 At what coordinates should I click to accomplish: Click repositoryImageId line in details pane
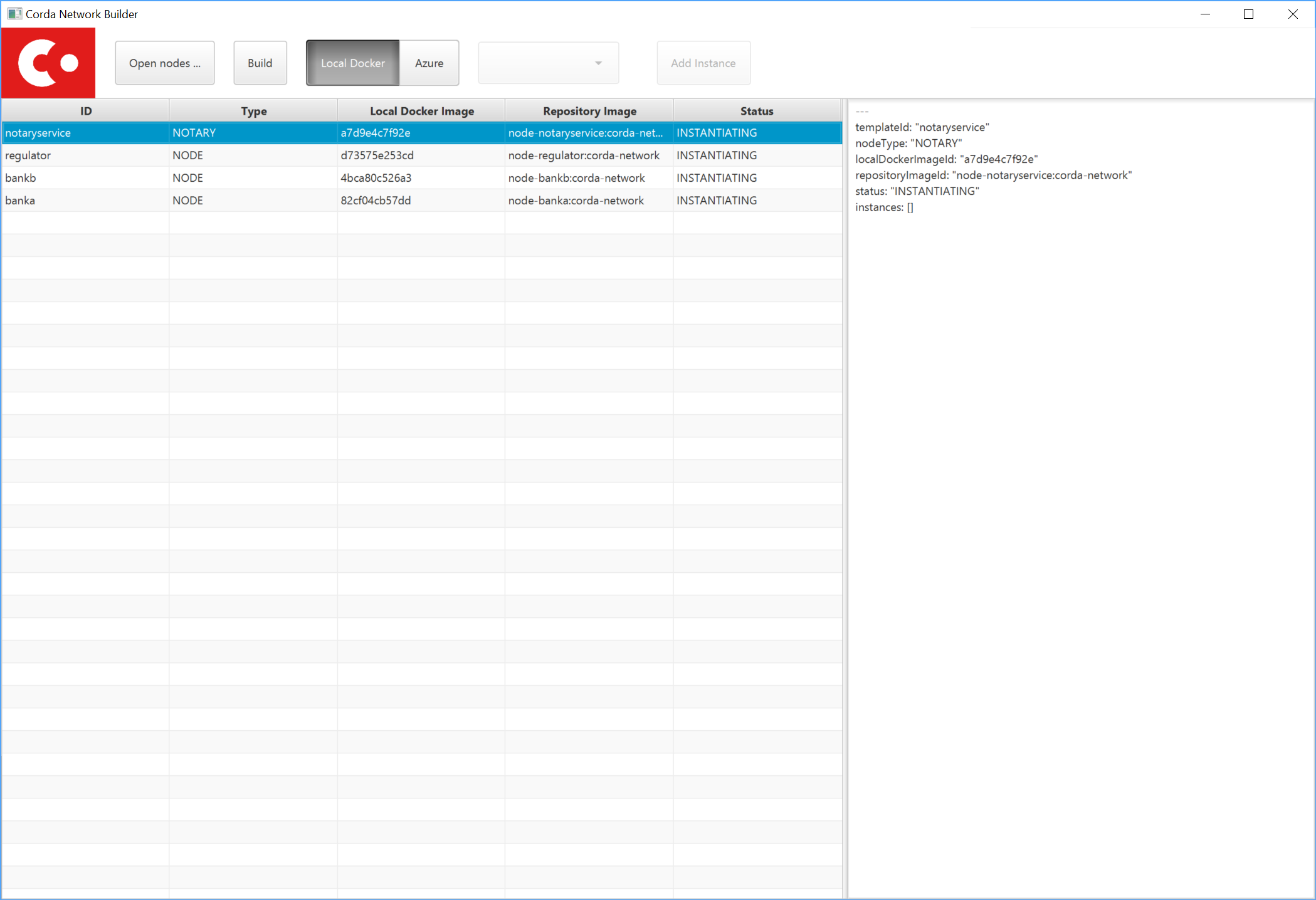tap(994, 175)
